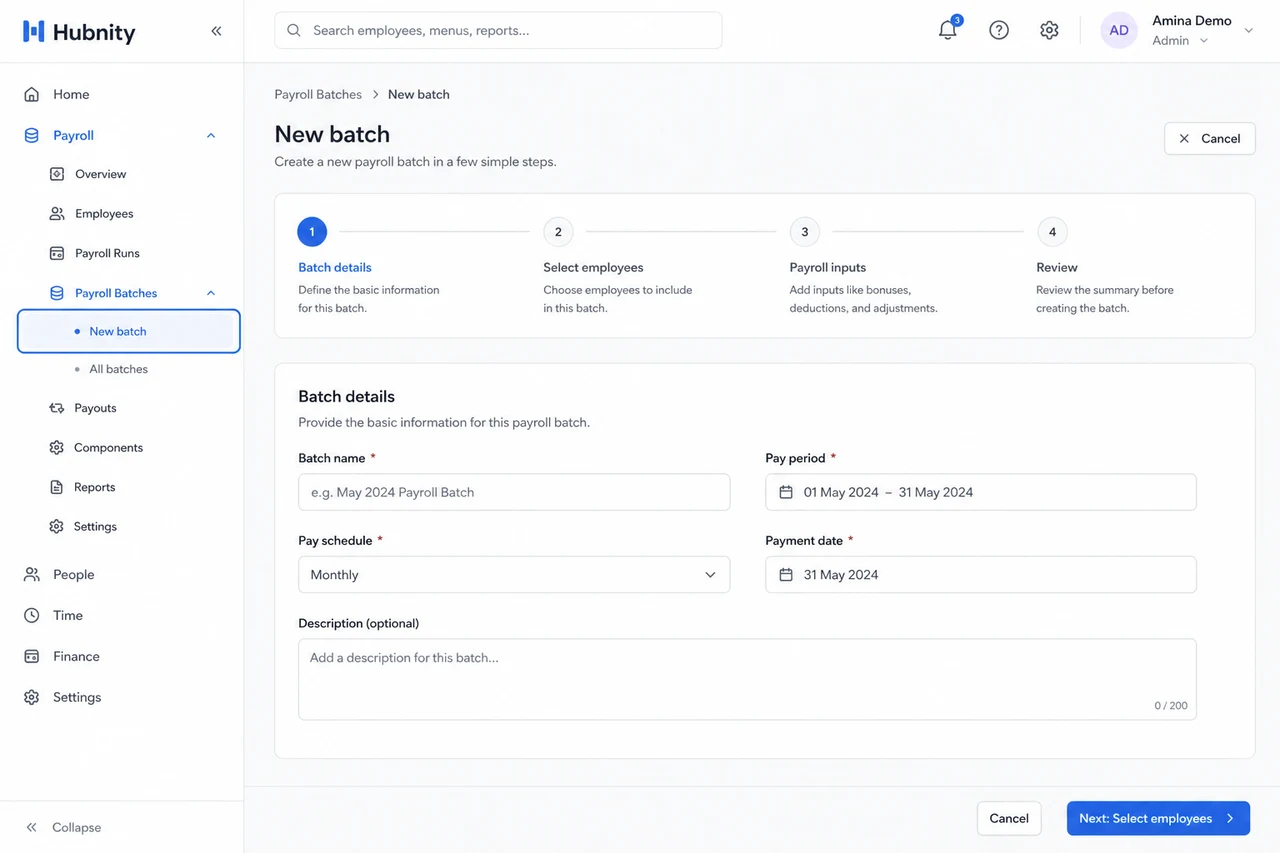Collapse sidebar using double-chevron icon at top
The height and width of the screenshot is (853, 1280).
pos(216,31)
